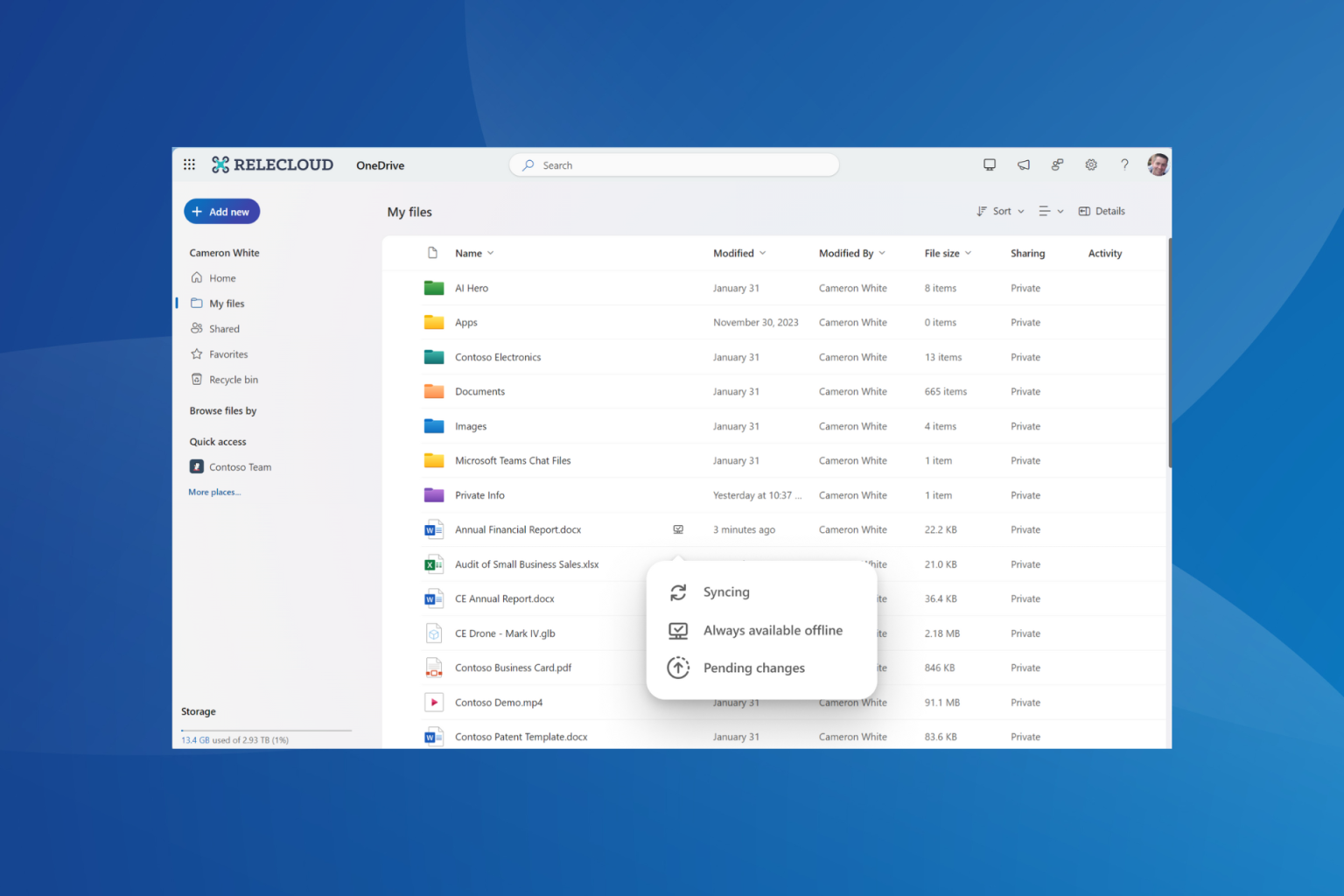Click the feedback person icon in header
This screenshot has width=1344, height=896.
point(1057,164)
